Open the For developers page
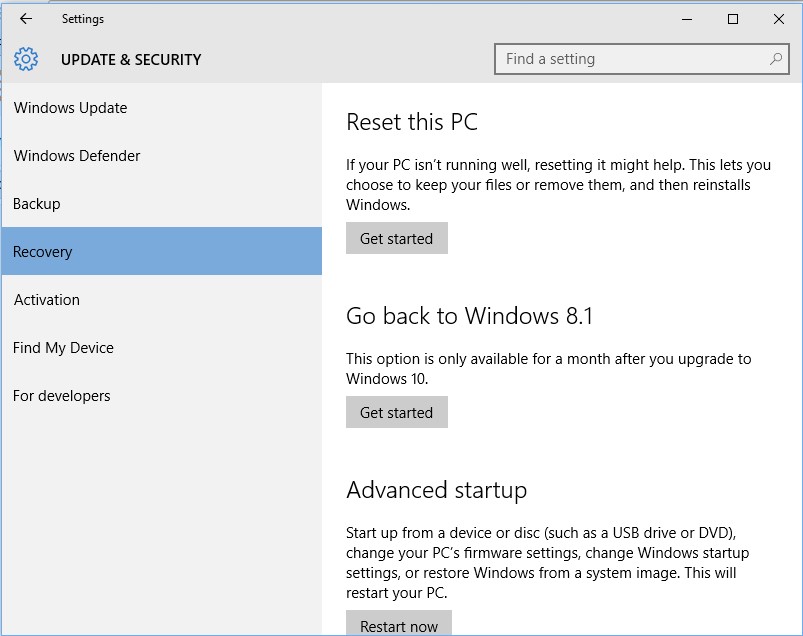 [x=162, y=396]
